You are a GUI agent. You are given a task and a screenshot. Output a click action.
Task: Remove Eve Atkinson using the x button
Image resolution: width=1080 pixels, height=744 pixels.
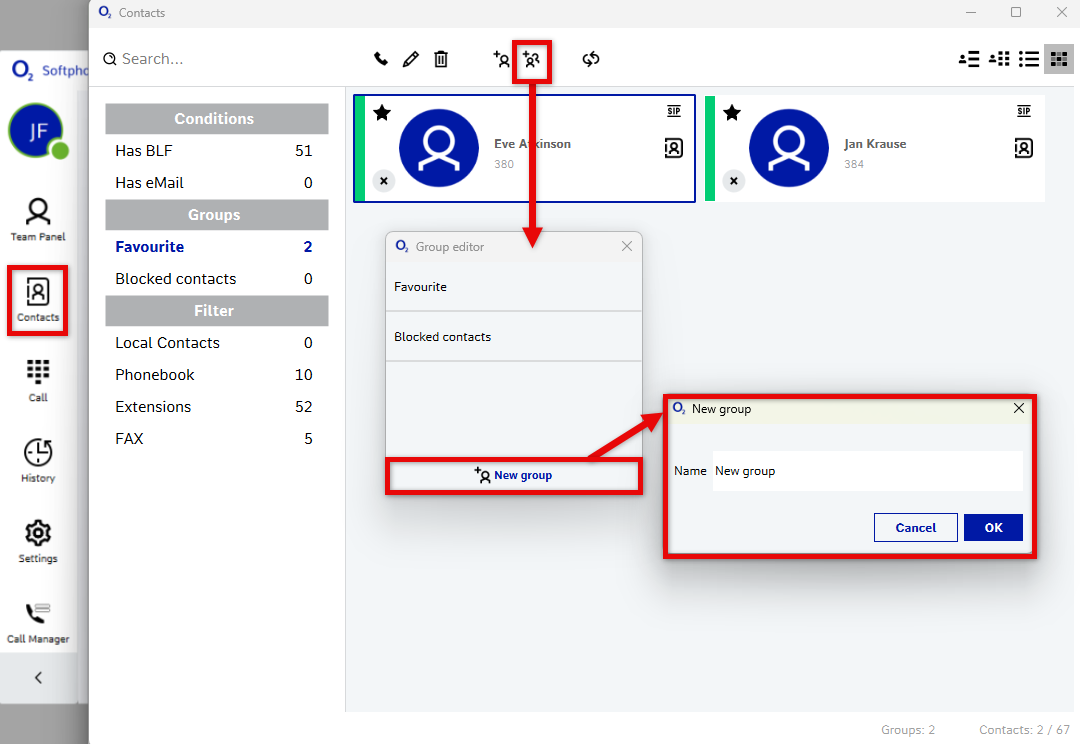(x=384, y=181)
